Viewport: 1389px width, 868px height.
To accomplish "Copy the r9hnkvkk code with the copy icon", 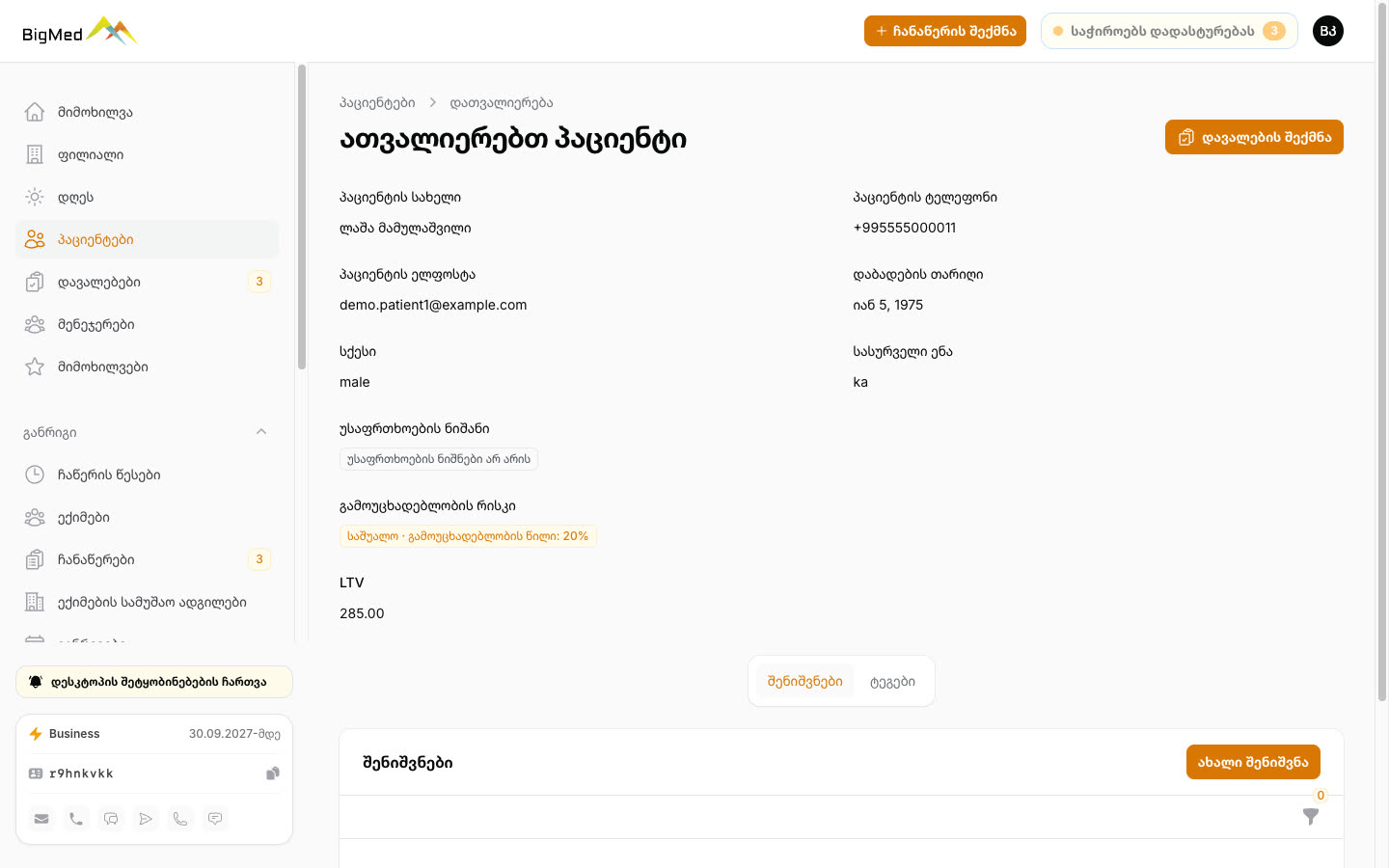I will pos(273,773).
